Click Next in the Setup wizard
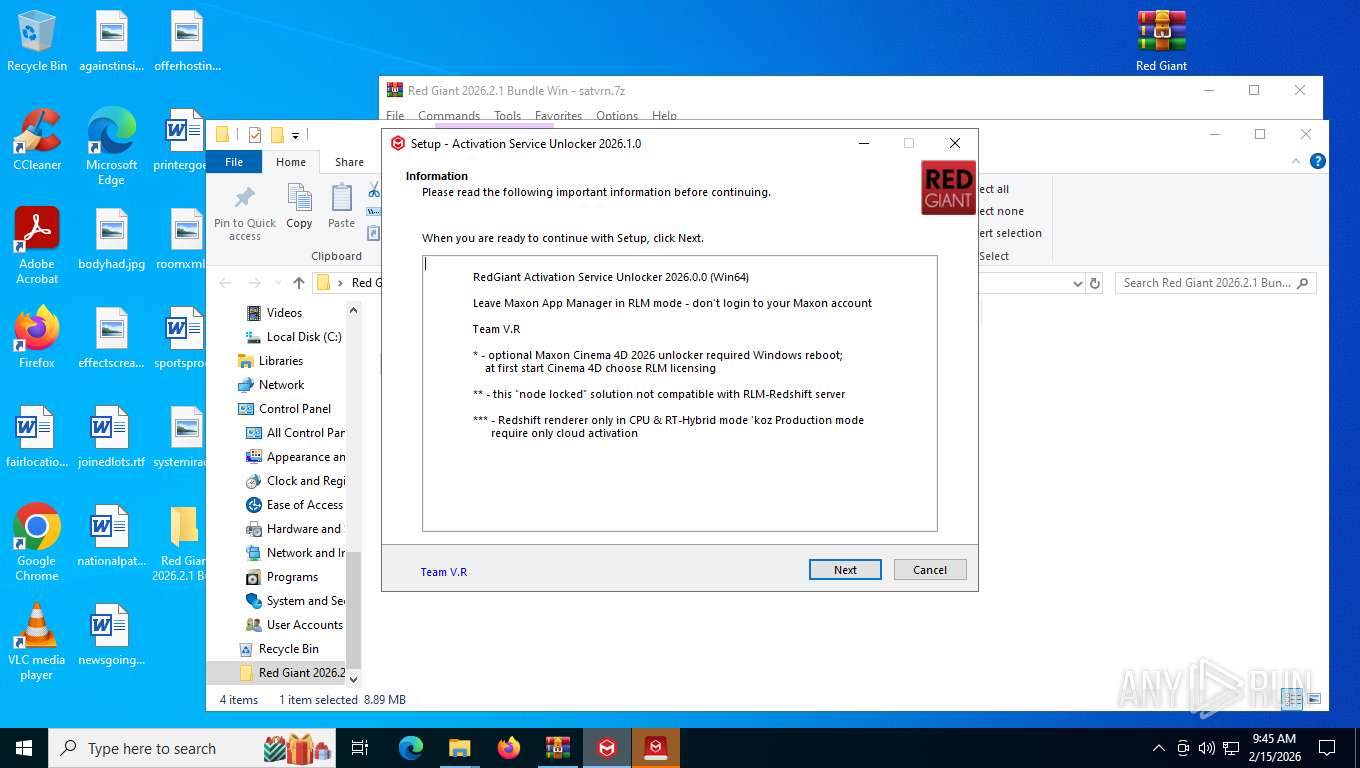Screen dimensions: 1360x768 (845, 570)
